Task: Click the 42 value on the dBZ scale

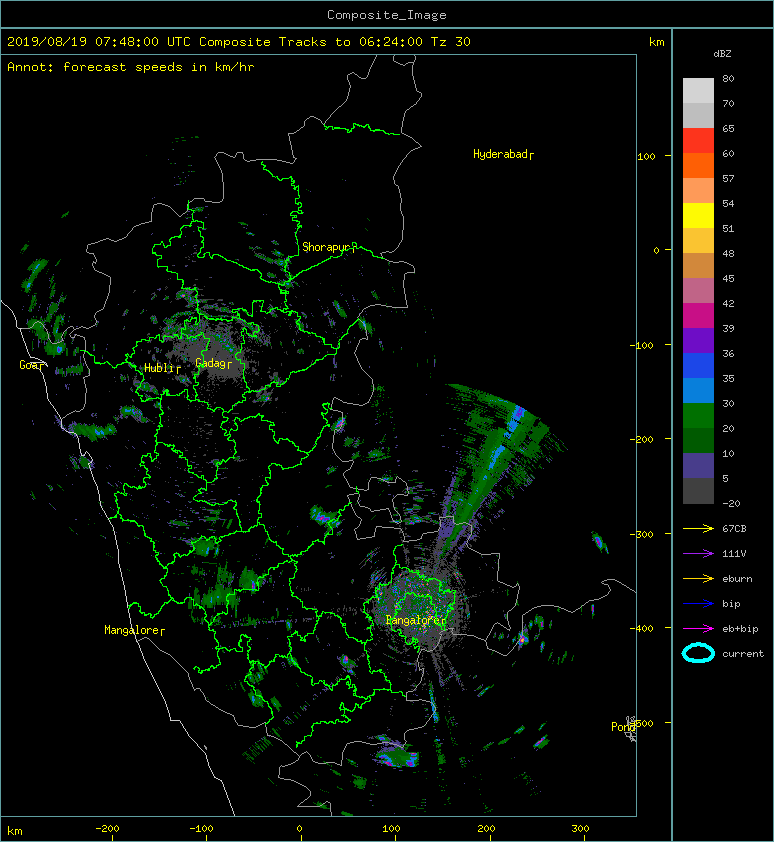Action: (728, 303)
